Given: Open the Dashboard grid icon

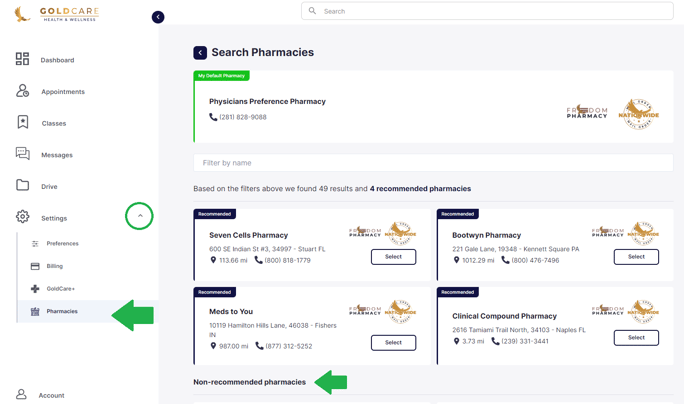Looking at the screenshot, I should pos(22,59).
